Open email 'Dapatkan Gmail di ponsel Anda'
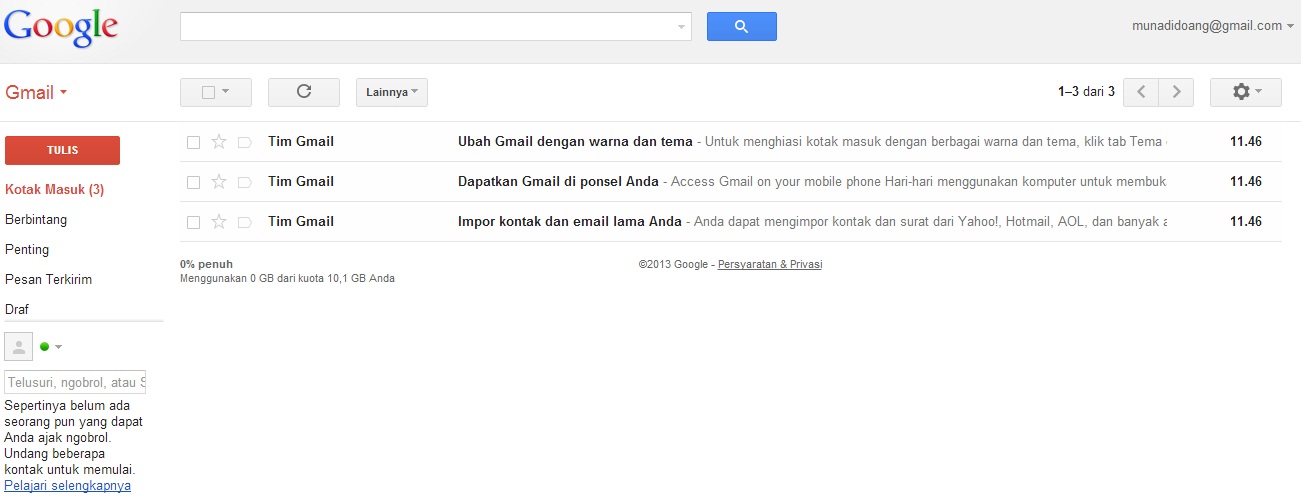Viewport: 1301px width, 497px height. pyautogui.click(x=731, y=182)
